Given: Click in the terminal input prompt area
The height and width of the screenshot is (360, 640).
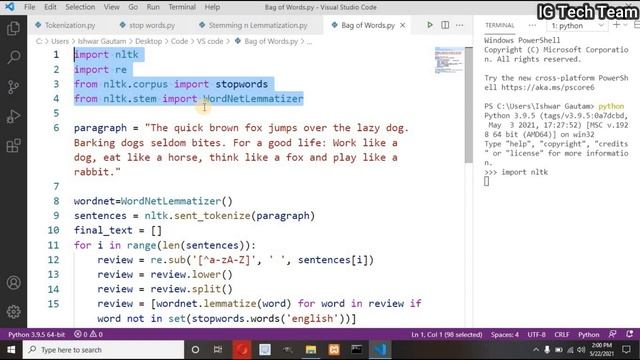Looking at the screenshot, I should point(487,182).
